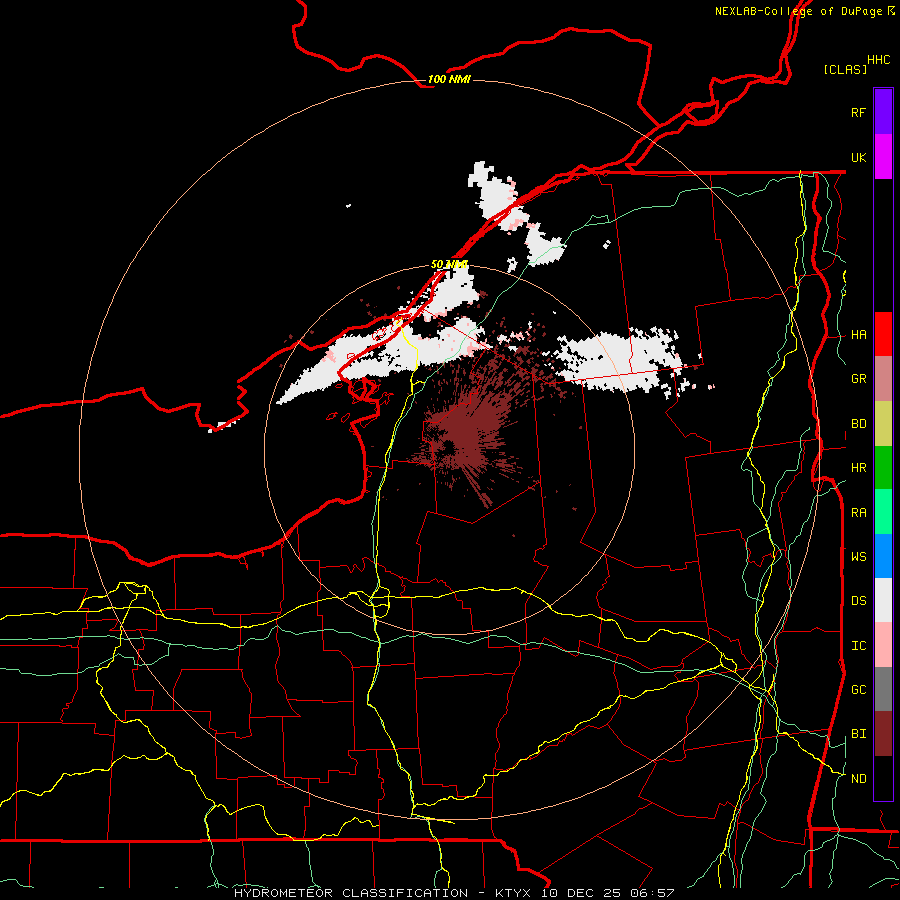Click the 06:57 timestamp
Screen dimensions: 900x900
(655, 893)
